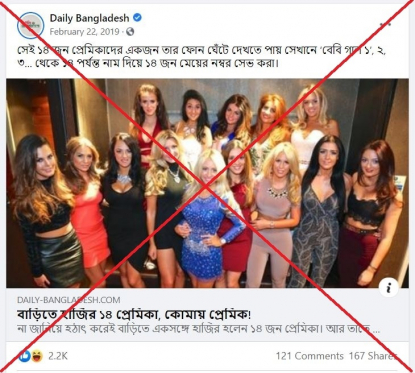This screenshot has width=415, height=373.
Task: View the 167 Shares list
Action: [373, 356]
